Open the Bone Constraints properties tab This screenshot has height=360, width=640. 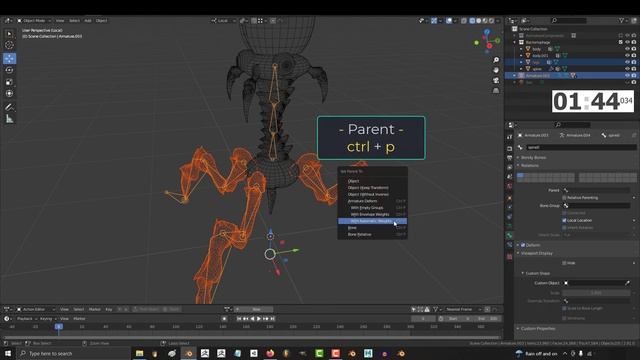click(509, 245)
